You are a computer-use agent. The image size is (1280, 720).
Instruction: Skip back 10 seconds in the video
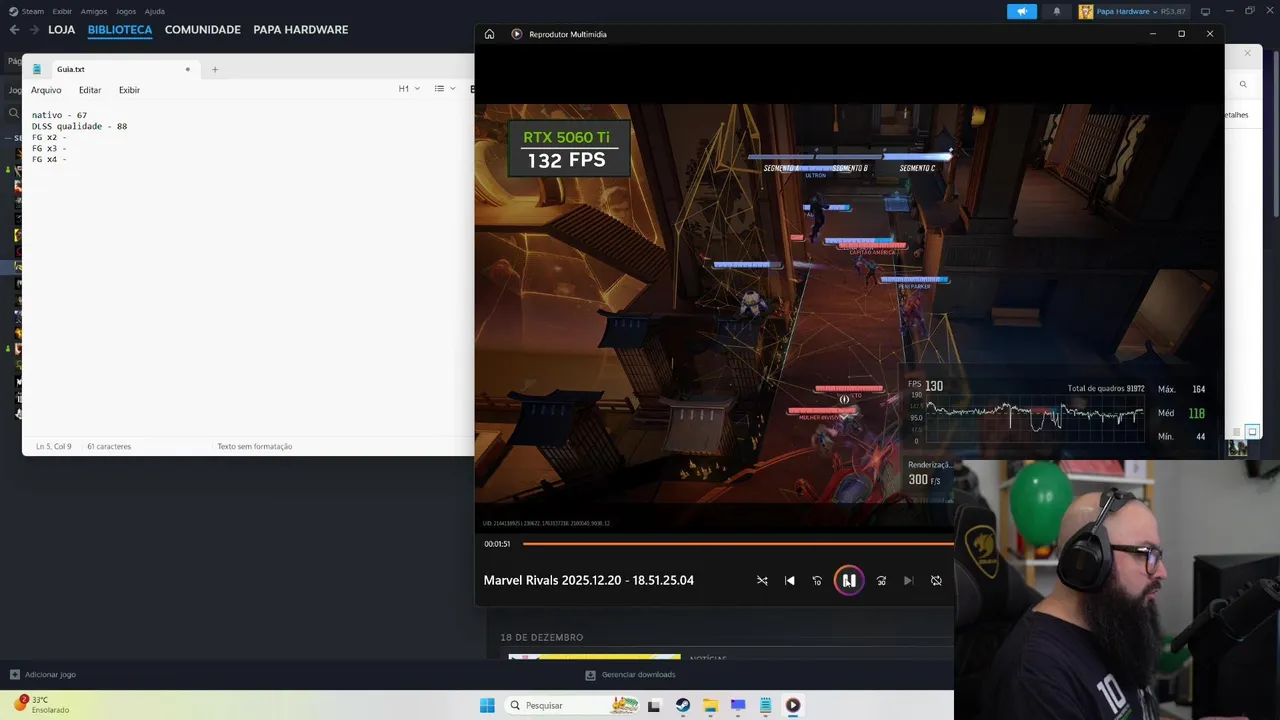pos(817,580)
